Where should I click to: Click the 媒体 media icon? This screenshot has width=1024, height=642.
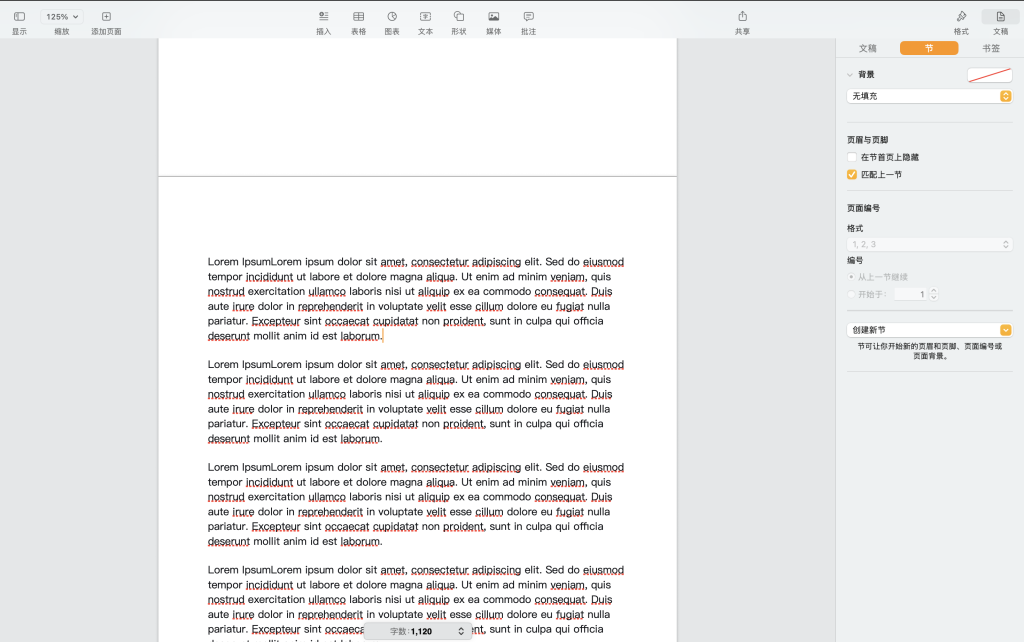tap(494, 16)
